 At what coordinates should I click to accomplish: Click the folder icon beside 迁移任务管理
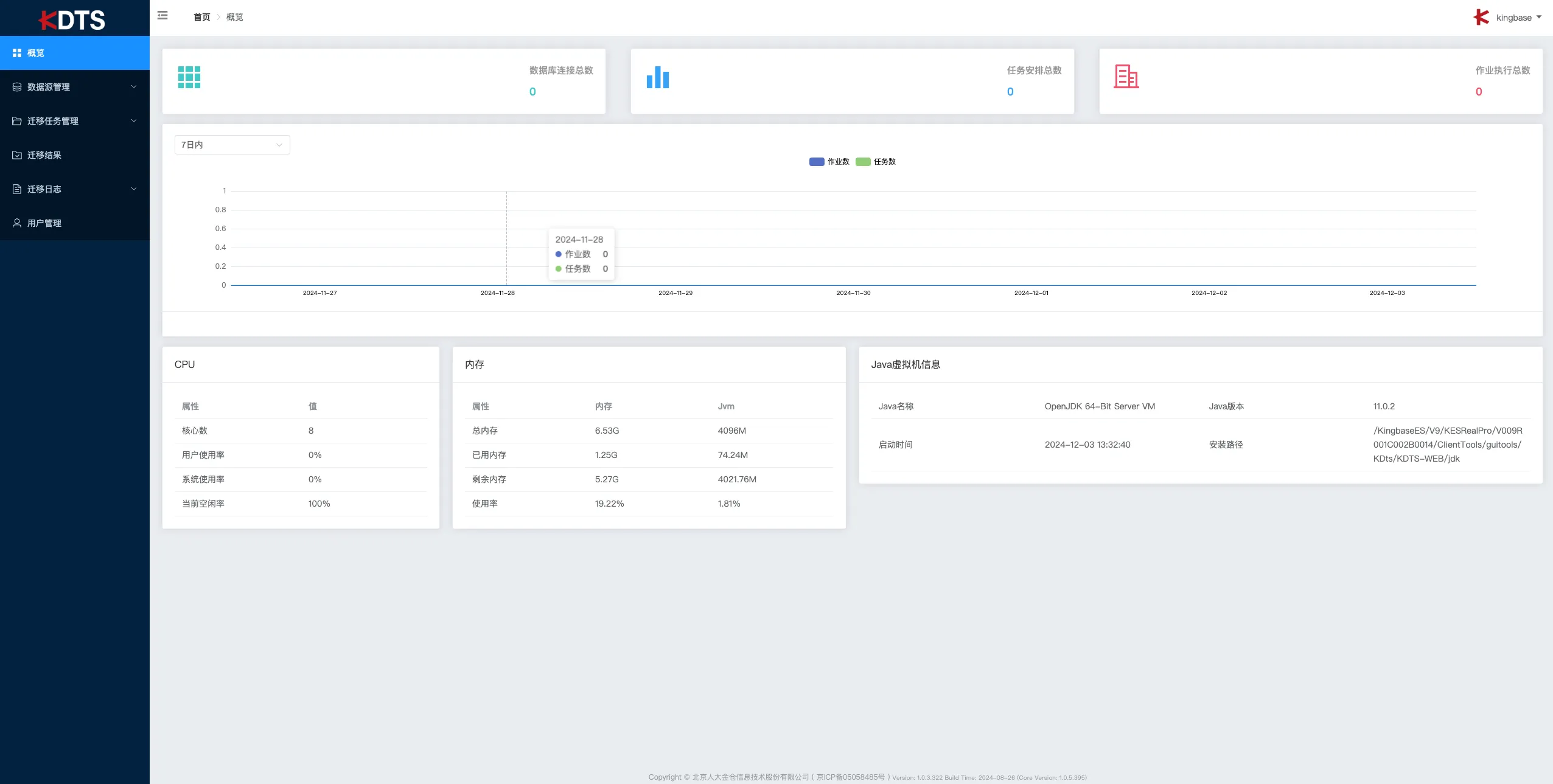[17, 120]
